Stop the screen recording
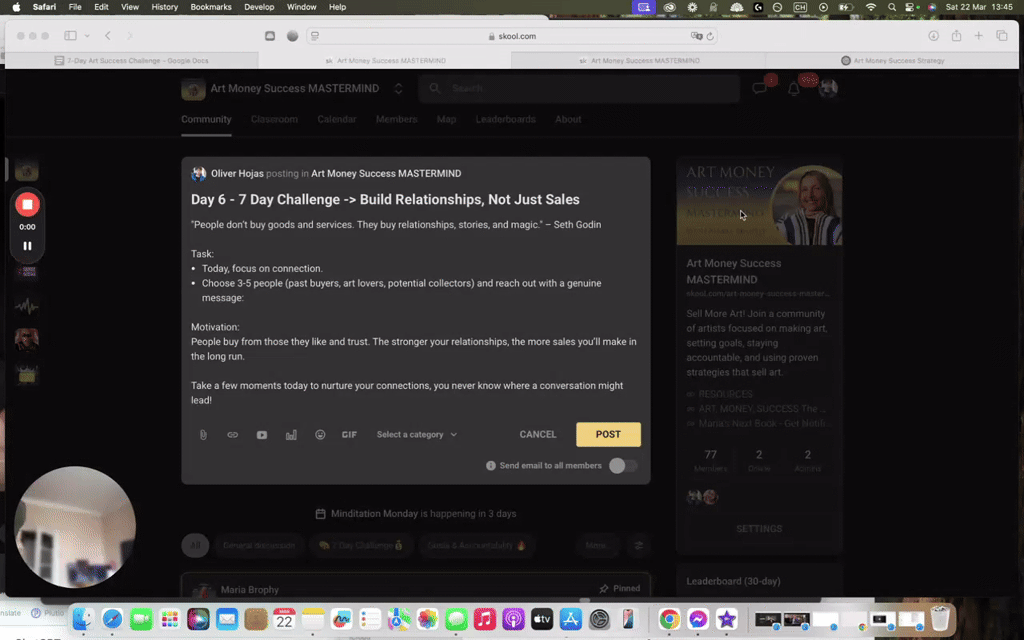Image resolution: width=1024 pixels, height=640 pixels. [x=27, y=204]
